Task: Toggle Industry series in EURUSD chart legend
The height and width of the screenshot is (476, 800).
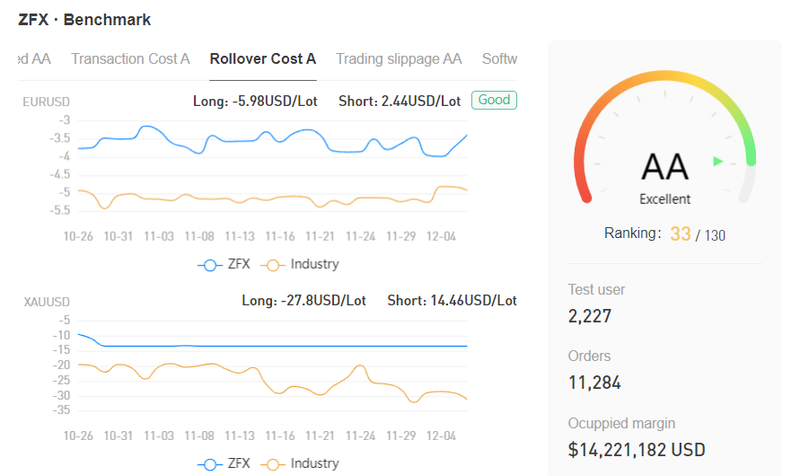Action: pyautogui.click(x=300, y=264)
